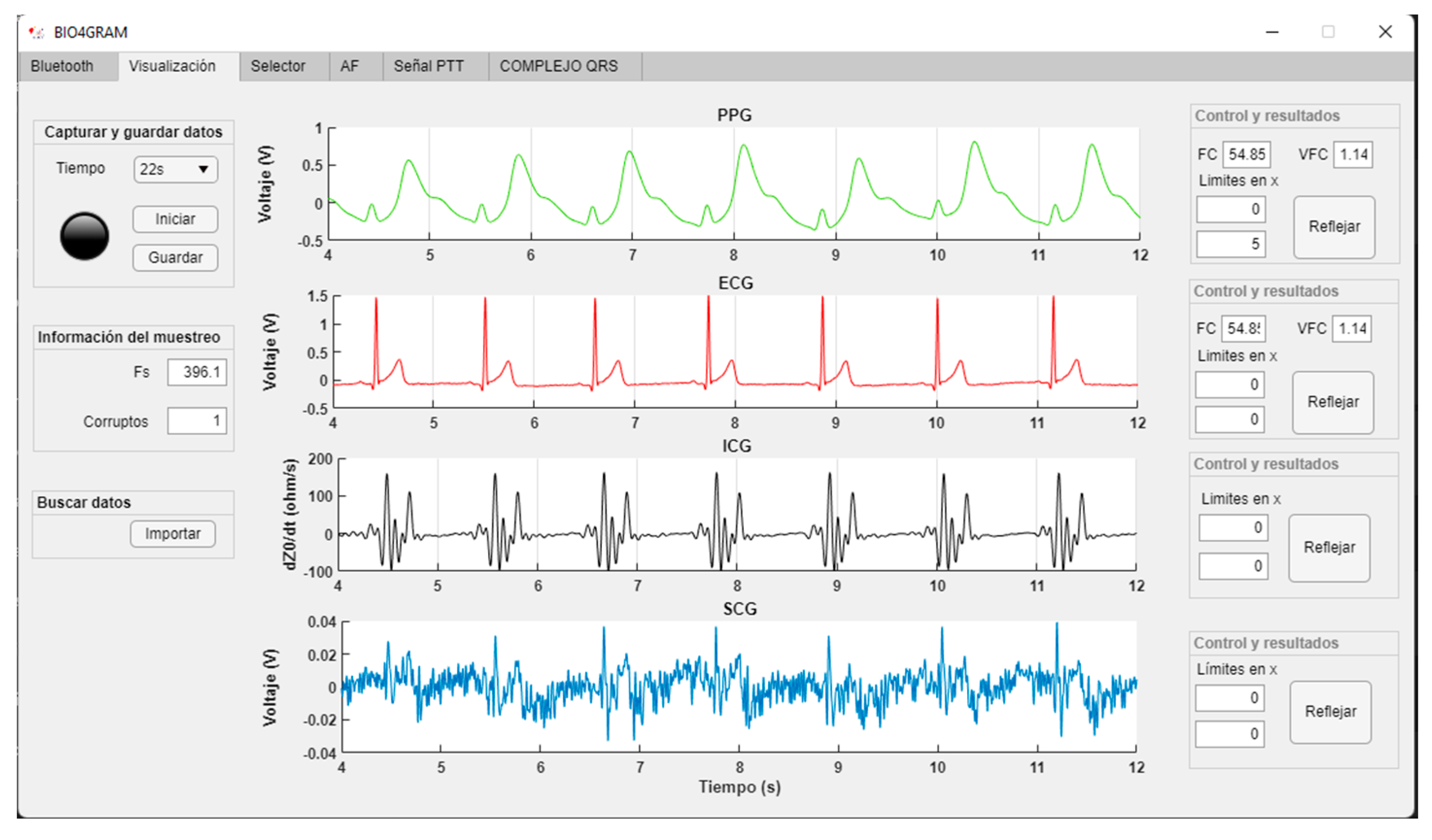1432x840 pixels.
Task: Select the COMPLEJO QRS tab
Action: coord(559,66)
